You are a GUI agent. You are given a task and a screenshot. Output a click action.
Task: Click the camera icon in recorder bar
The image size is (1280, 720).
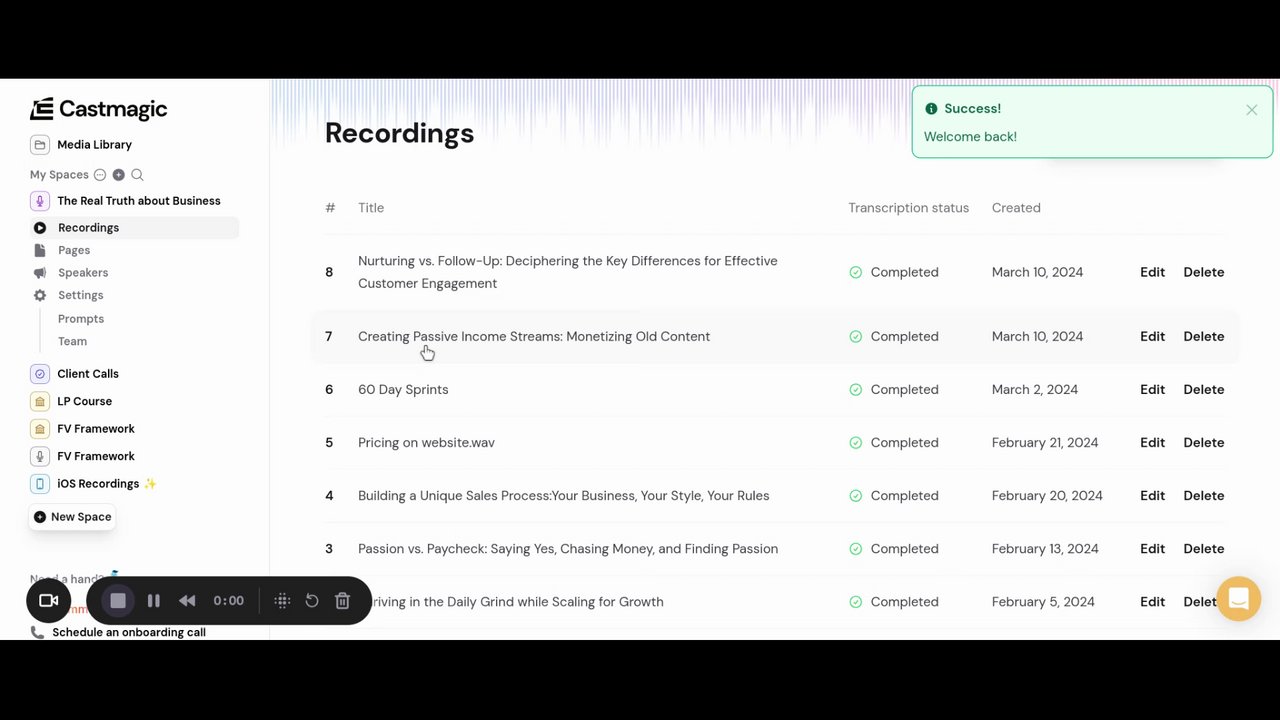coord(49,601)
